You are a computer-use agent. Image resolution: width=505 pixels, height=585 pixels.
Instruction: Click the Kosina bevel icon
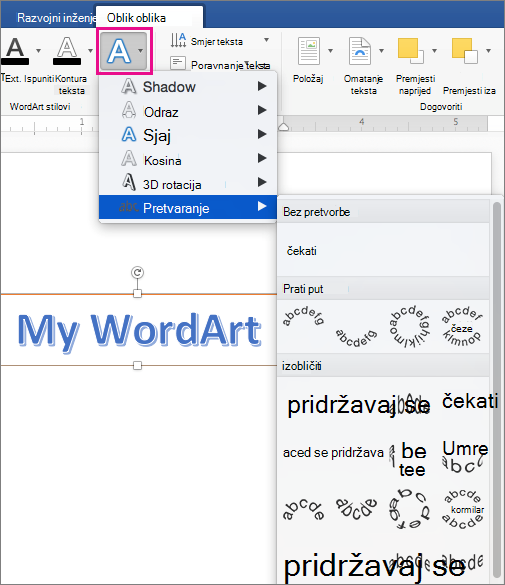(129, 159)
